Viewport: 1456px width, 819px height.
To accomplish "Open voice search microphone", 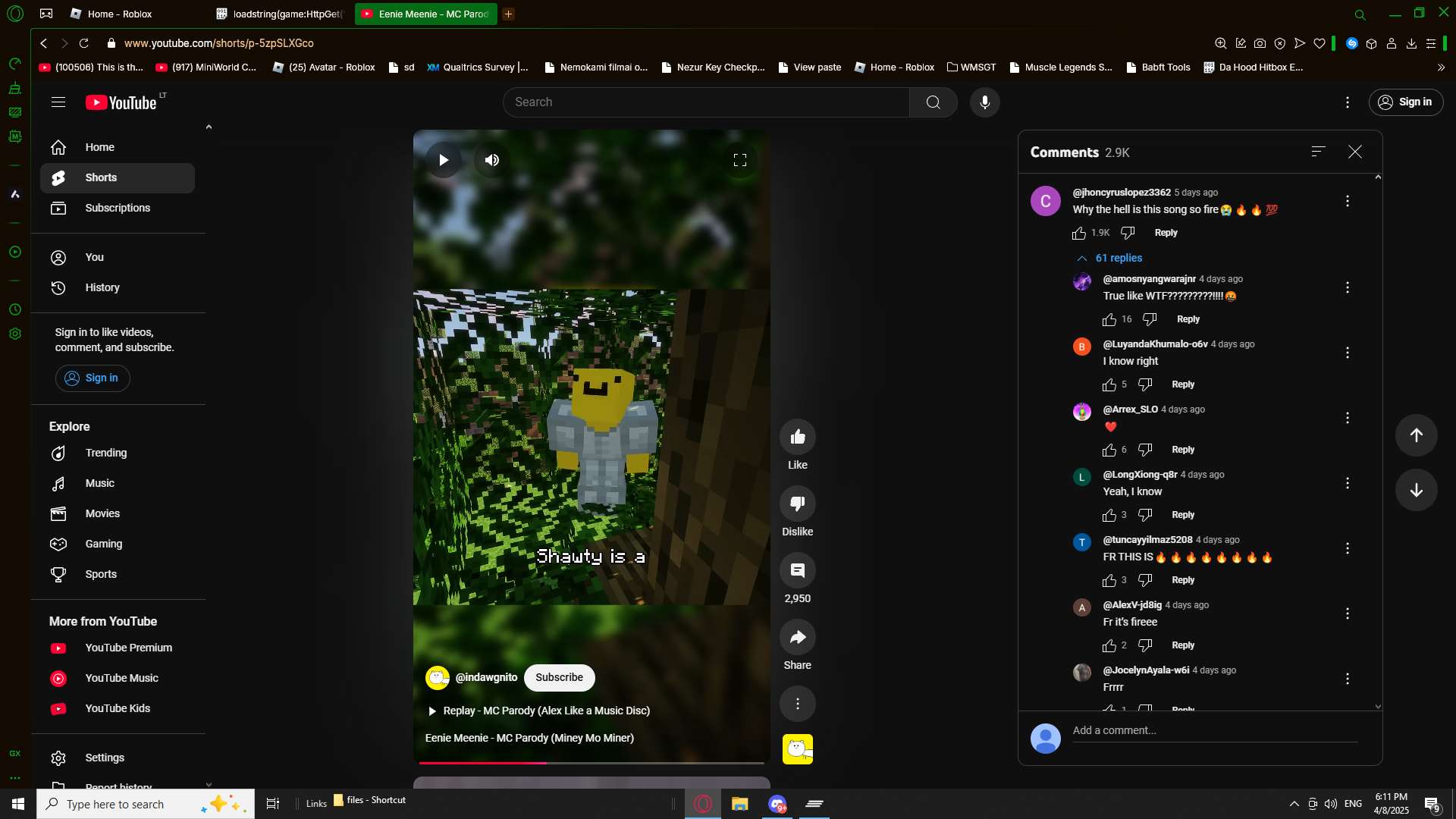I will (x=984, y=102).
